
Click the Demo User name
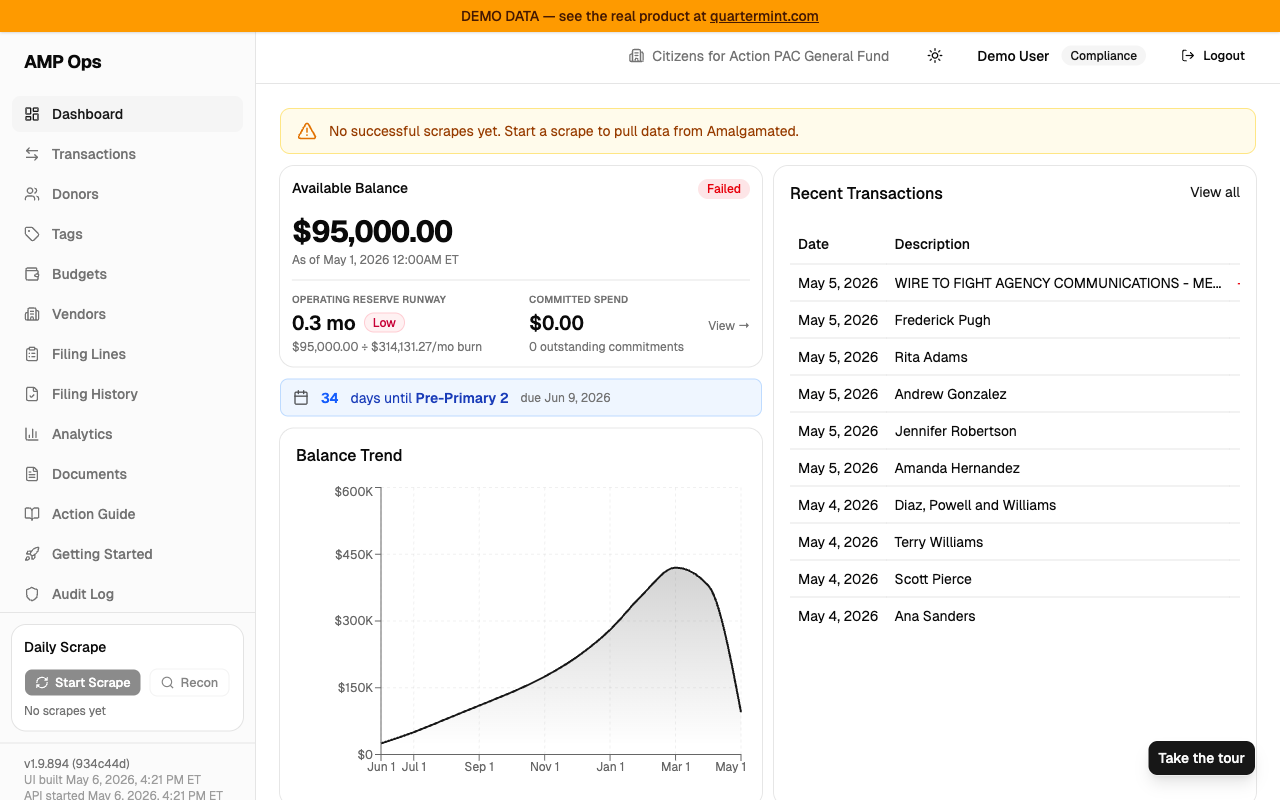(1013, 56)
